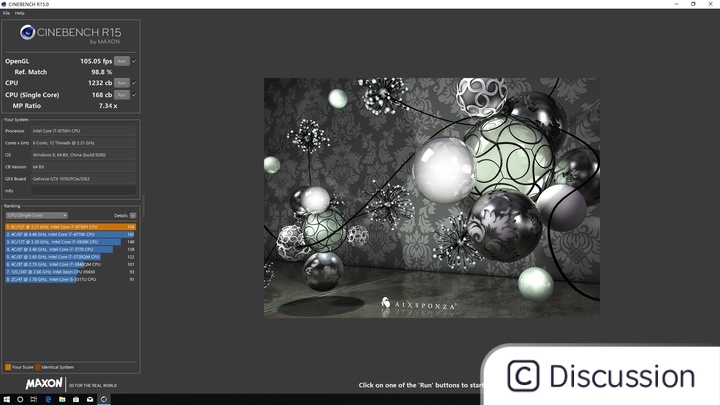The image size is (720, 405).
Task: Open the File menu
Action: point(6,13)
